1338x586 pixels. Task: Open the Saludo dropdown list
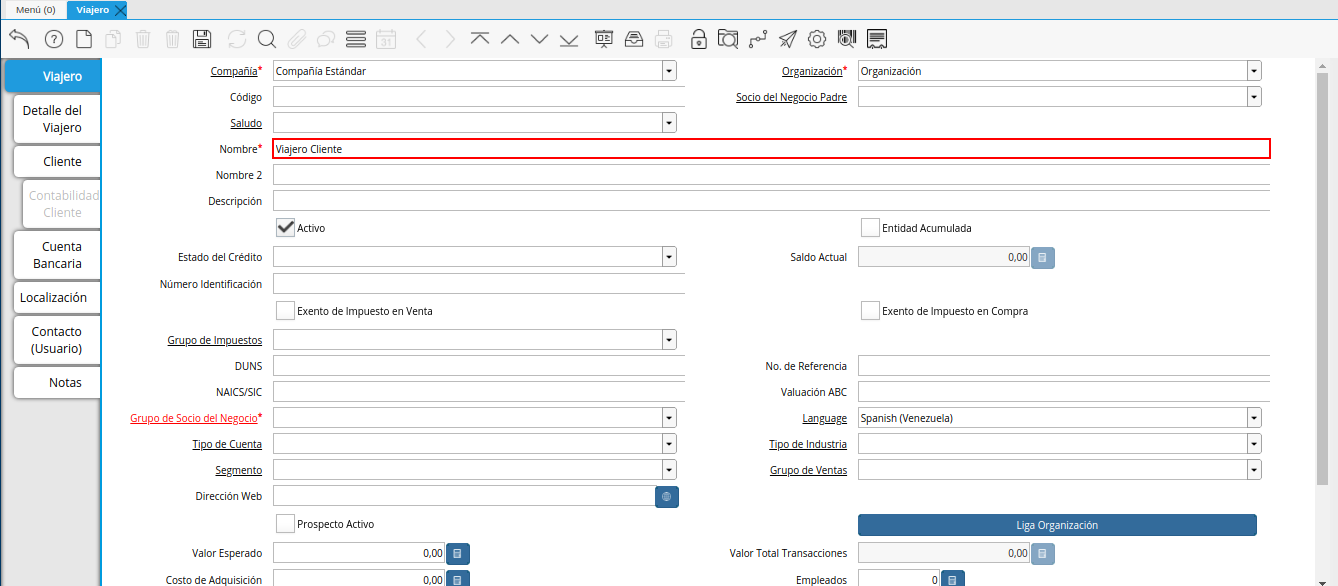(669, 123)
